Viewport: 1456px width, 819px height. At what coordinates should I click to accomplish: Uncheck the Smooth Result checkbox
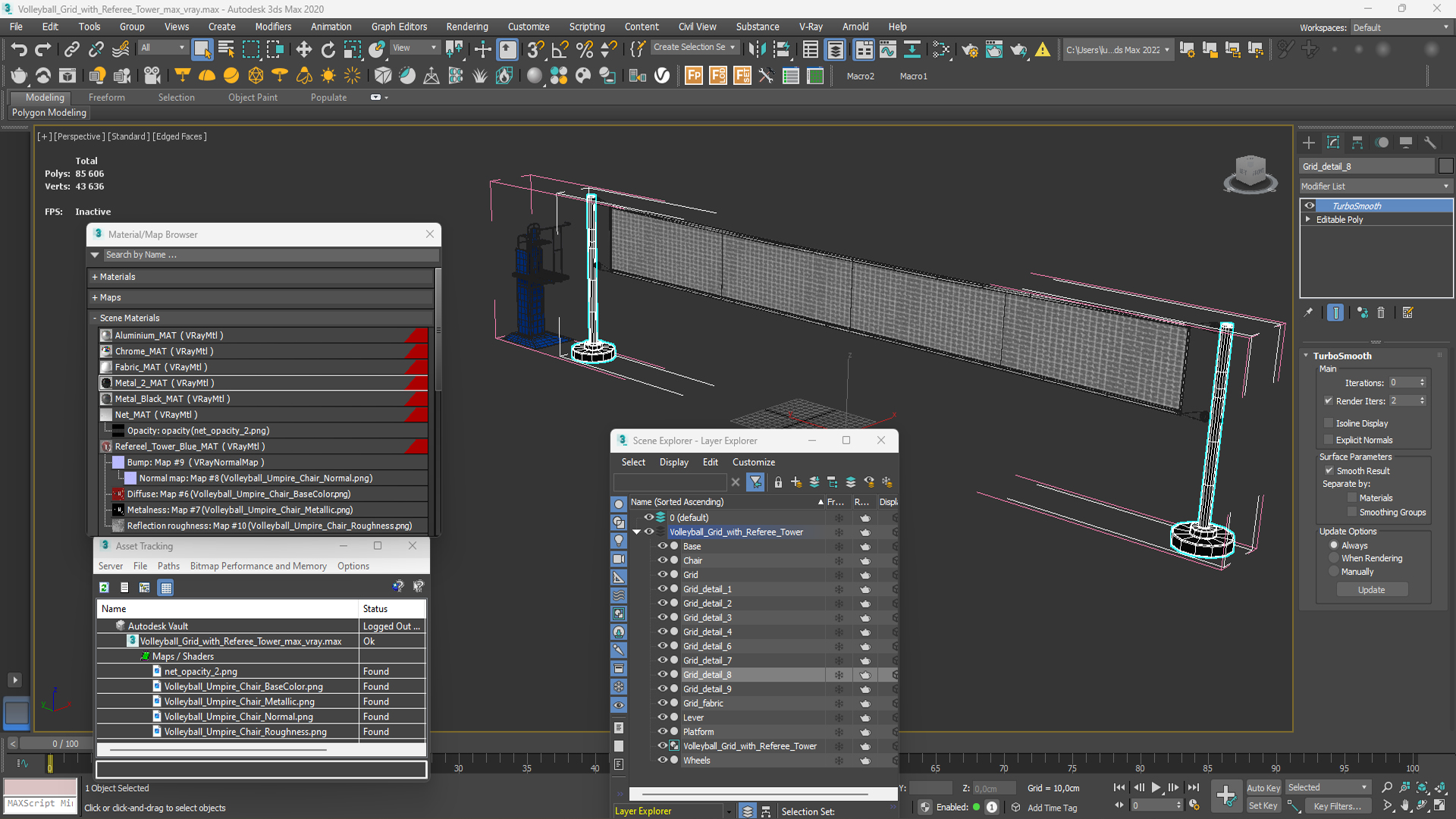point(1329,471)
